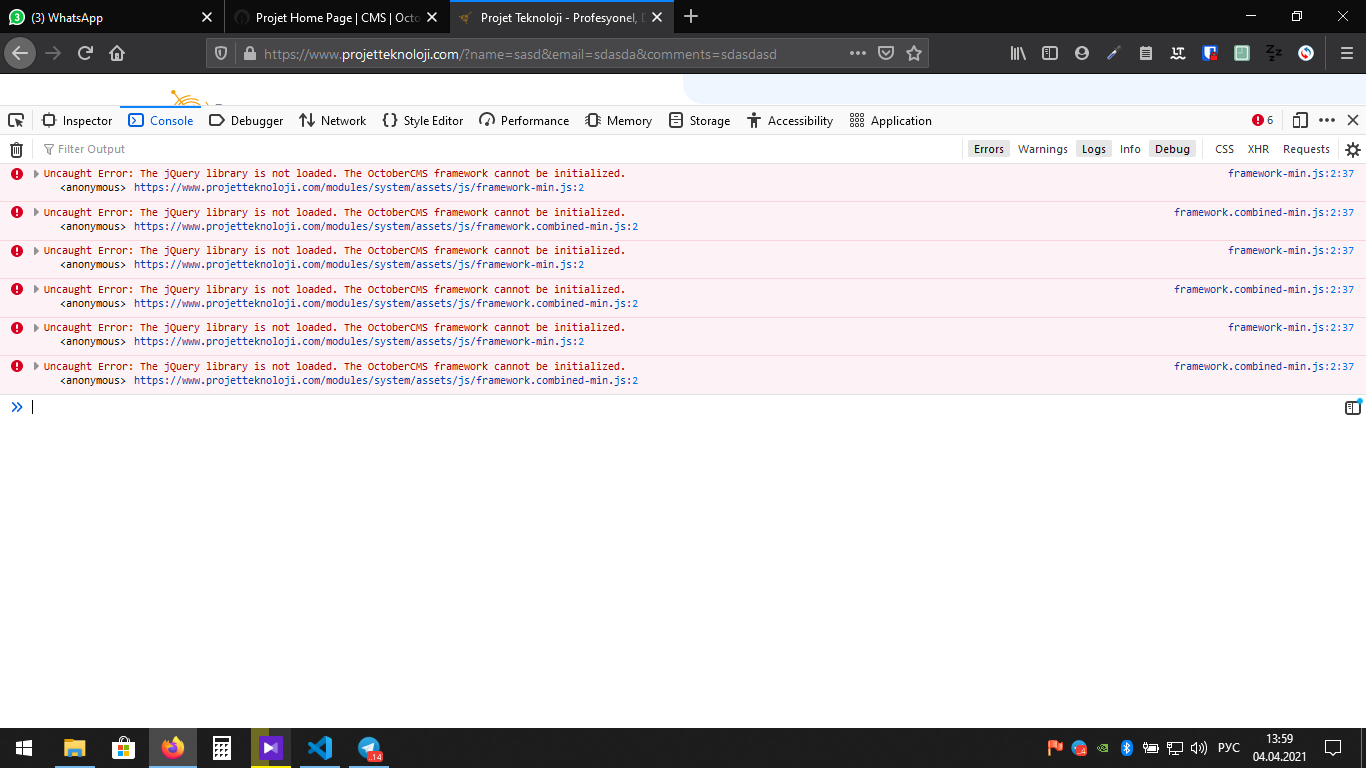The image size is (1366, 768).
Task: Open Visual Studio Code from taskbar
Action: click(x=320, y=748)
